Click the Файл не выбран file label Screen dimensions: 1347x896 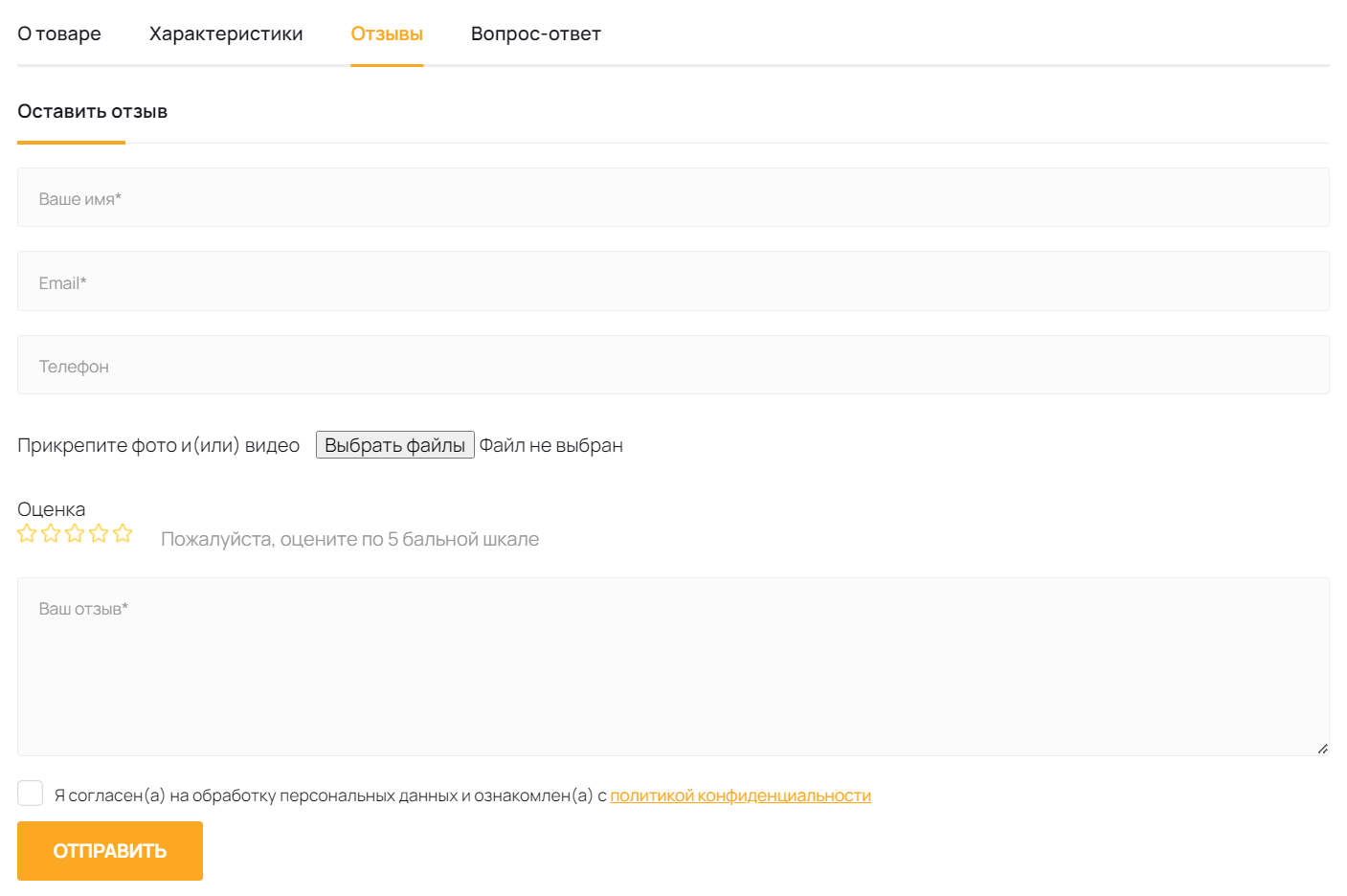551,446
